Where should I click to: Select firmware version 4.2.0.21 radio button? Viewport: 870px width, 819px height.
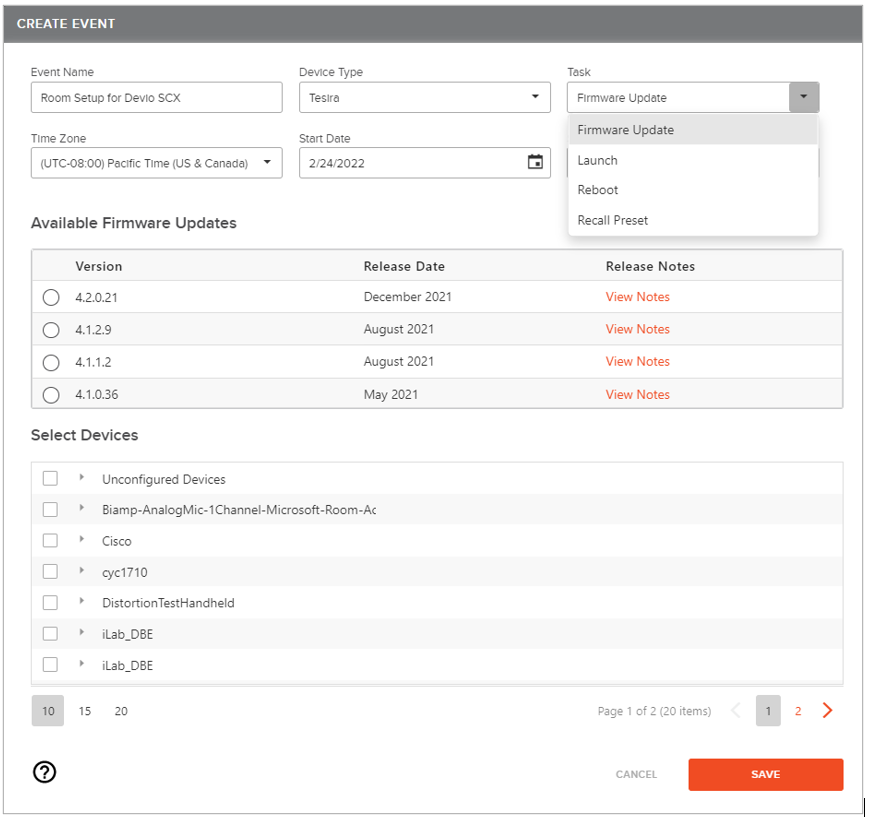pos(51,297)
